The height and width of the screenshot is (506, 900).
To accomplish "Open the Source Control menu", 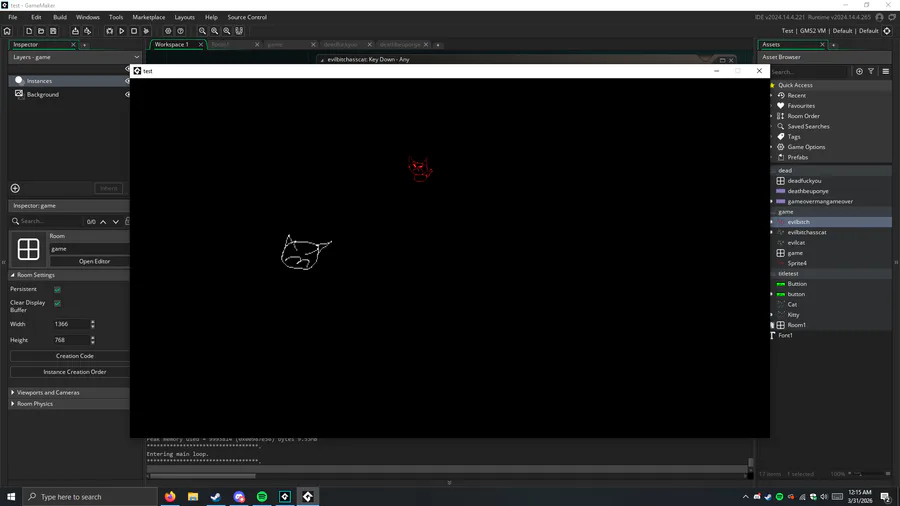I will click(247, 17).
